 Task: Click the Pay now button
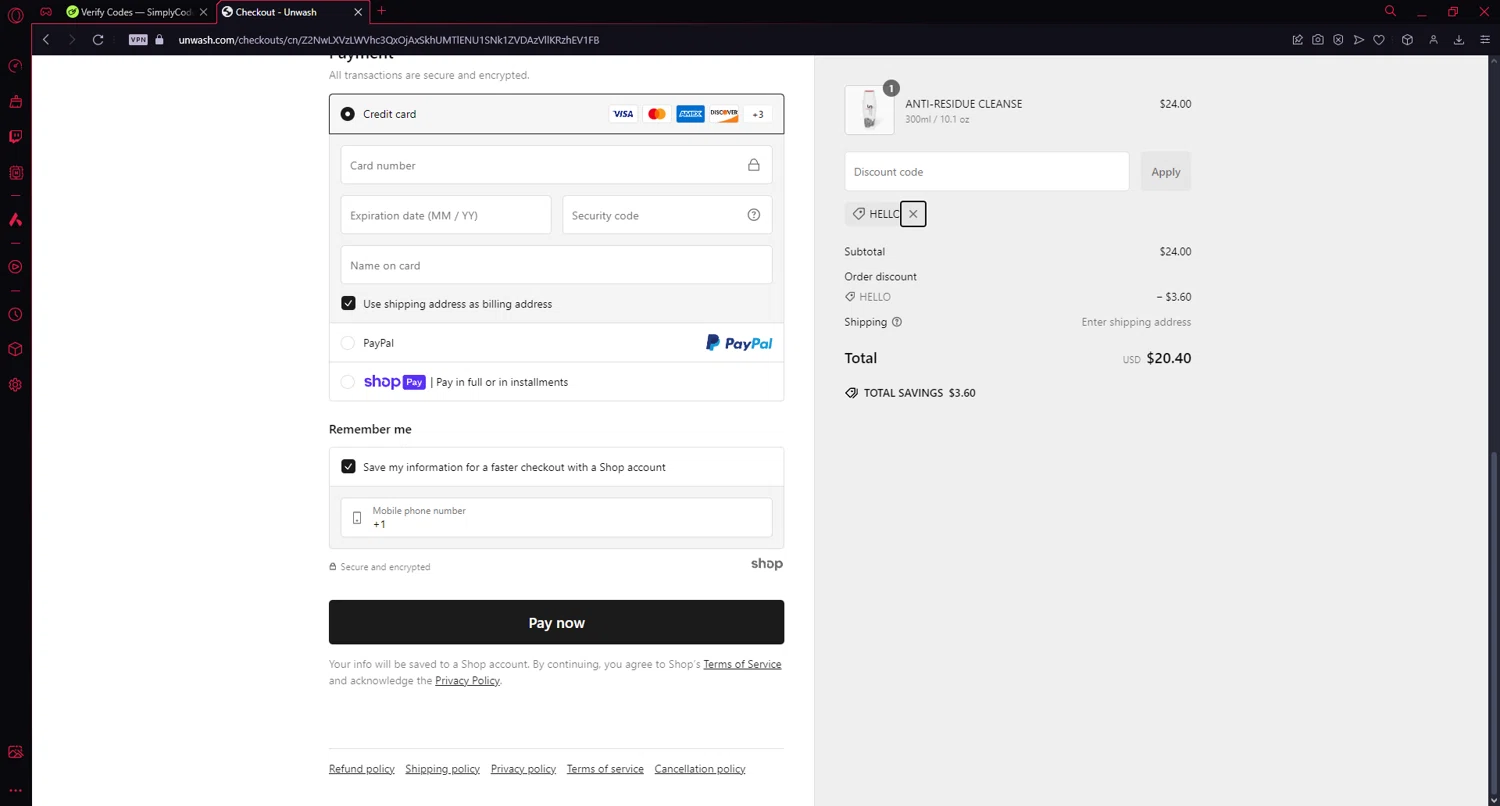(x=556, y=622)
